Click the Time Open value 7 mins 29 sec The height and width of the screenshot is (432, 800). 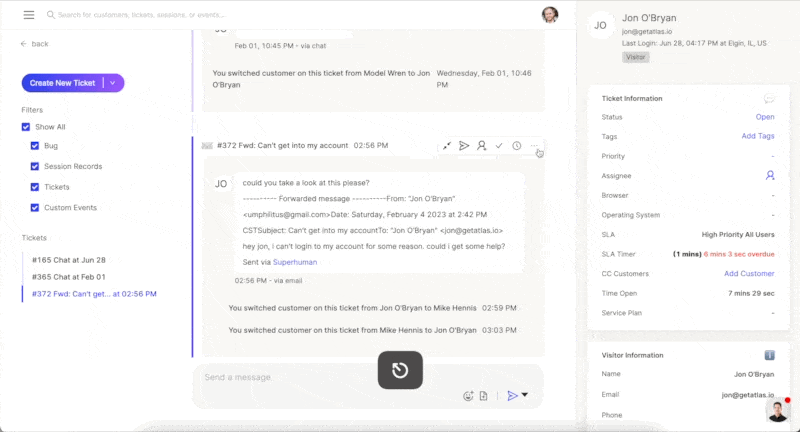click(x=751, y=293)
